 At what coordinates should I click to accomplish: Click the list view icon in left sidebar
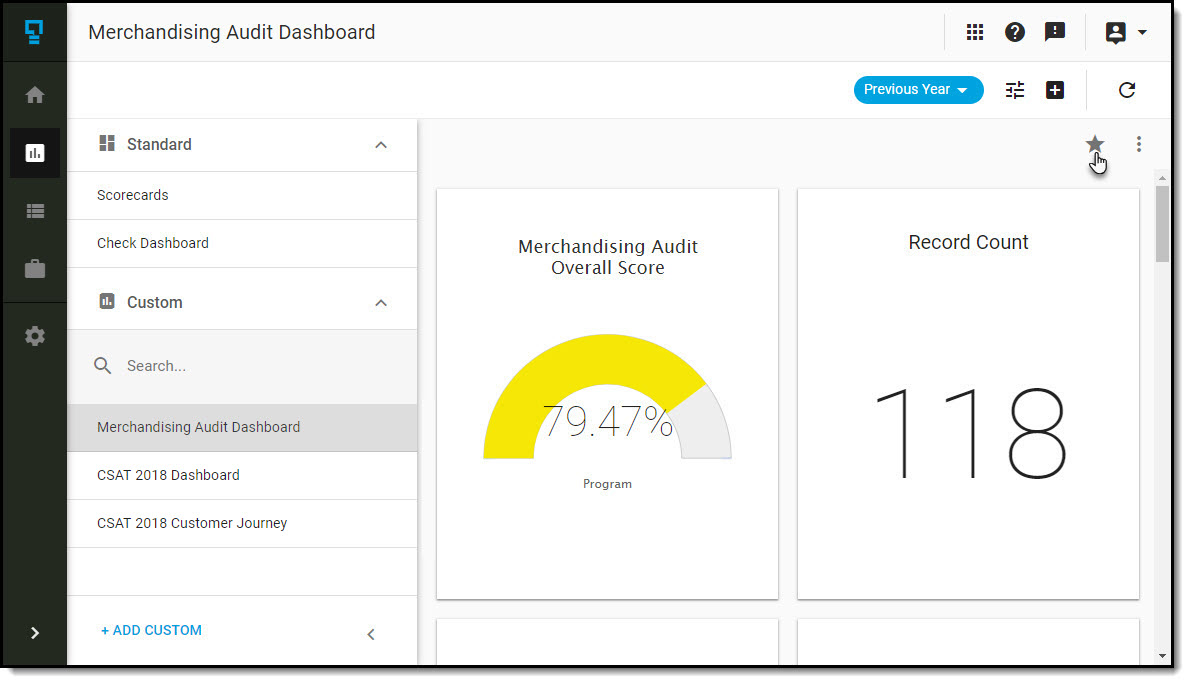(x=34, y=211)
